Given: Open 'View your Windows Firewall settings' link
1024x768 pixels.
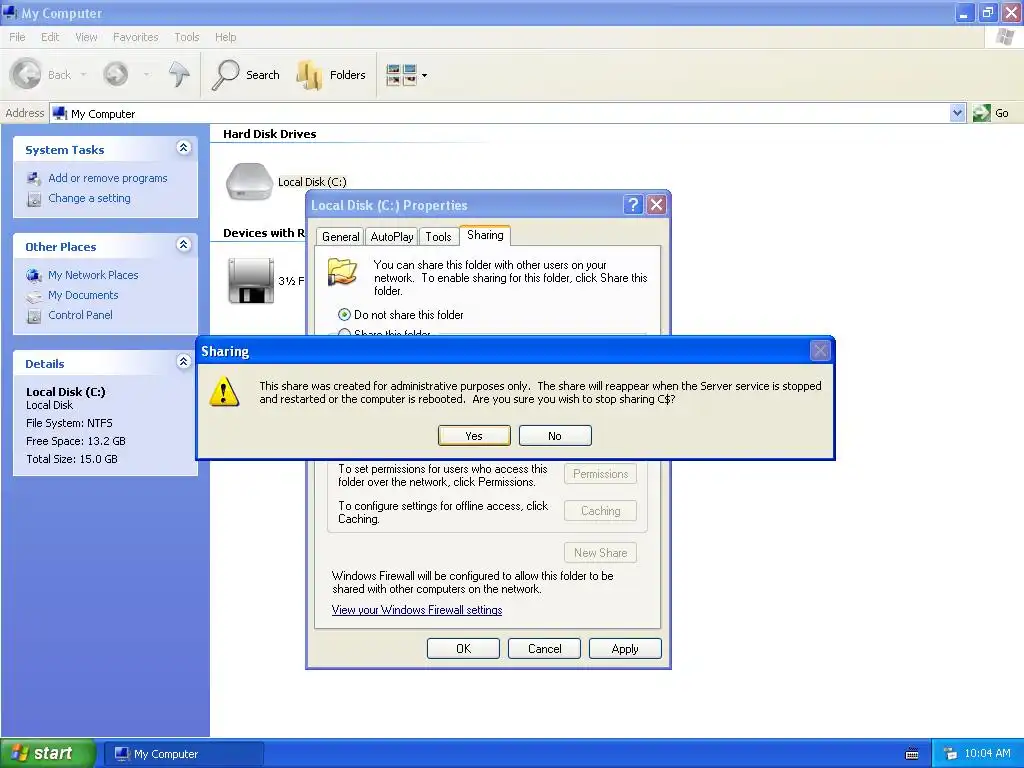Looking at the screenshot, I should coord(417,610).
